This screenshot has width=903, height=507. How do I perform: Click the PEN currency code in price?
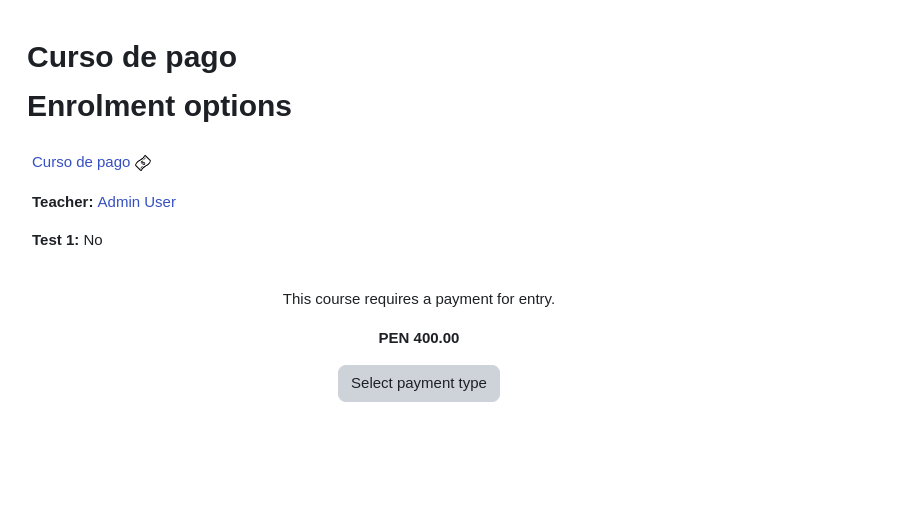click(x=394, y=338)
